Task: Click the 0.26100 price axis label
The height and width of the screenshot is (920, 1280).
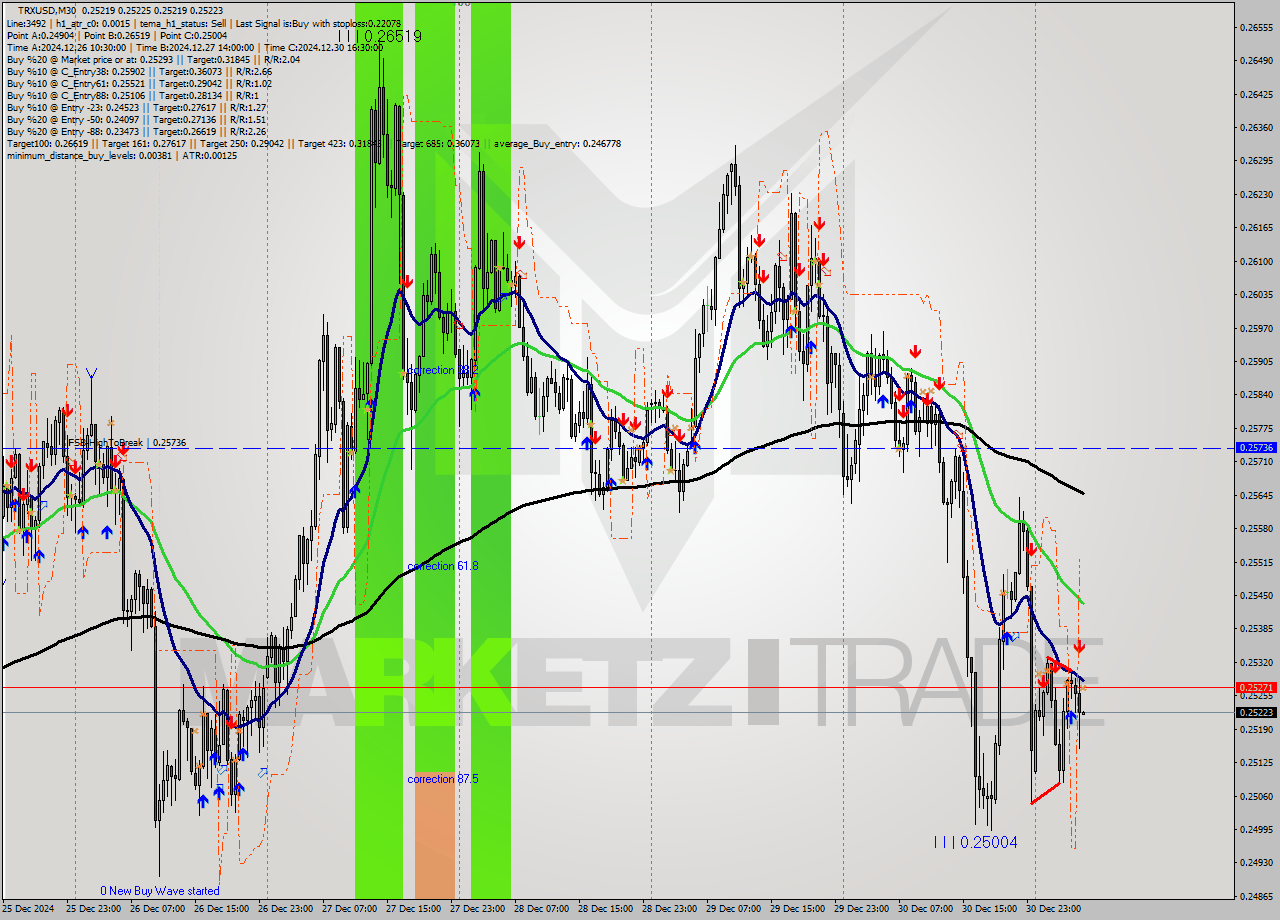Action: (x=1256, y=261)
